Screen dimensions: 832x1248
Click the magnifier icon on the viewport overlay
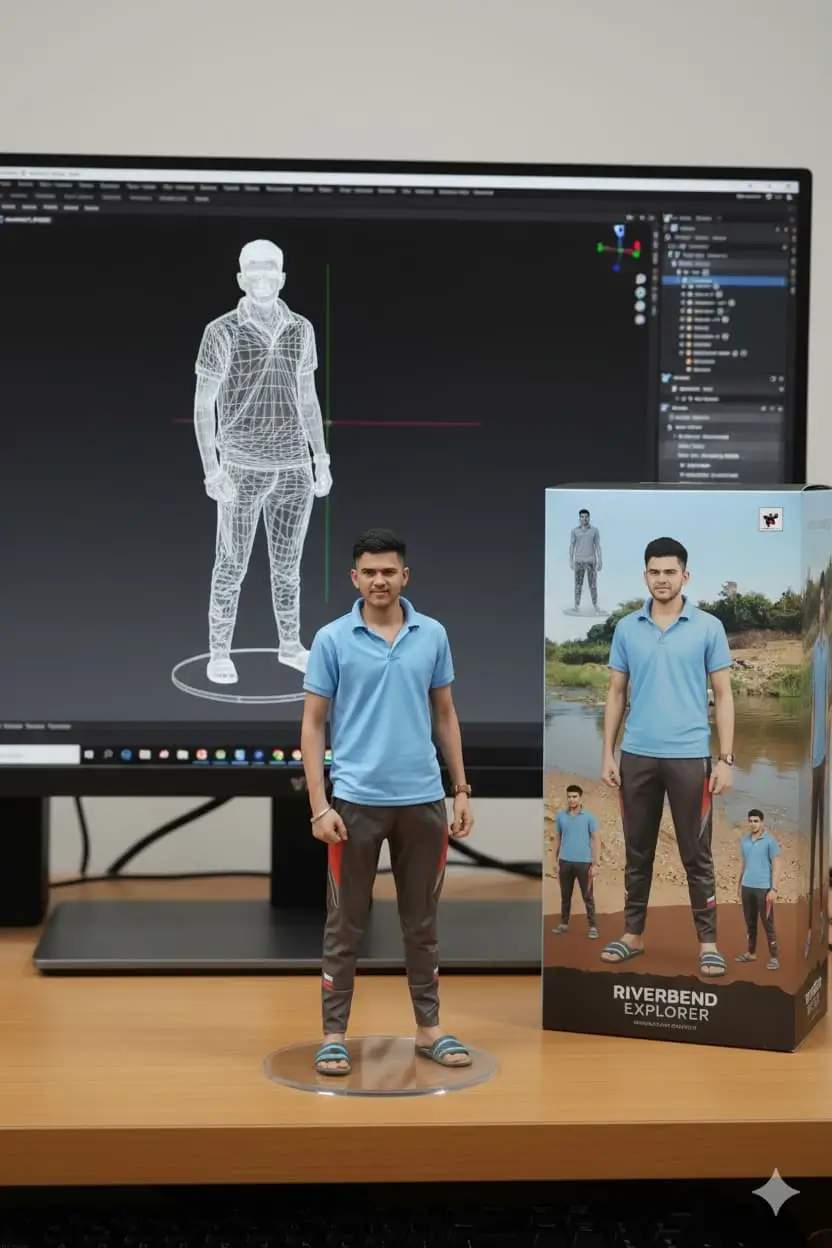640,278
